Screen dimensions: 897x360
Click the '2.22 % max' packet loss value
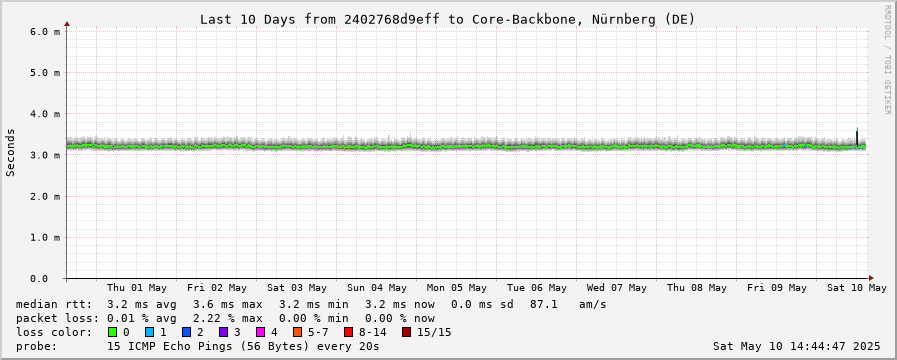[228, 318]
